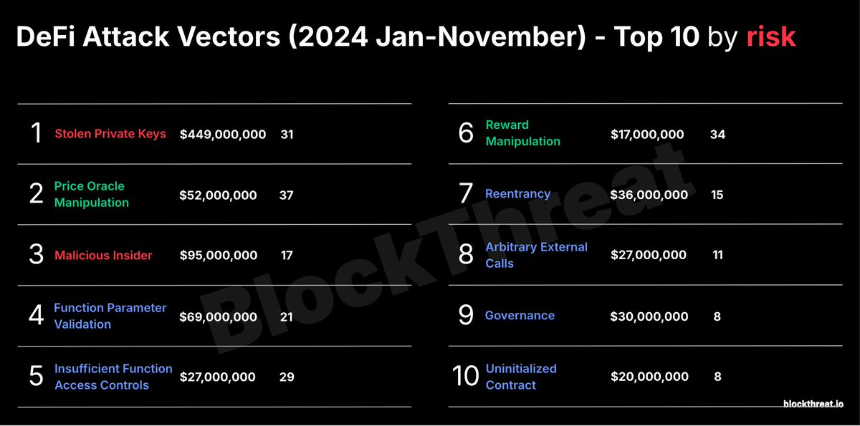Select Arbitrary External Calls text
The width and height of the screenshot is (860, 426).
click(x=536, y=255)
